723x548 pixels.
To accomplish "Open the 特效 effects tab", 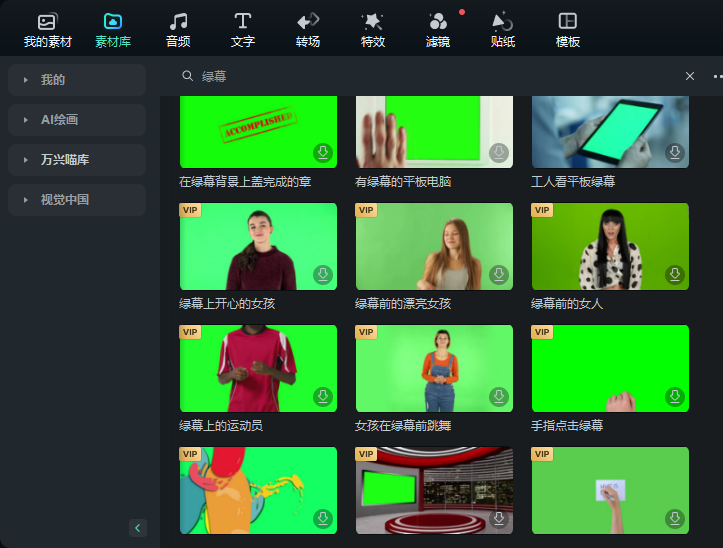I will tap(373, 30).
